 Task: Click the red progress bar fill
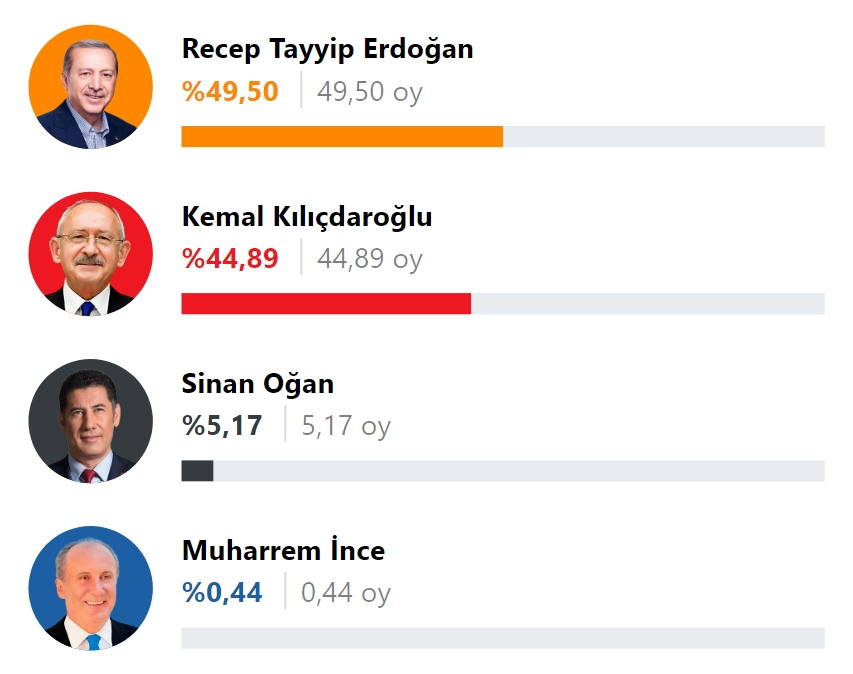click(326, 304)
